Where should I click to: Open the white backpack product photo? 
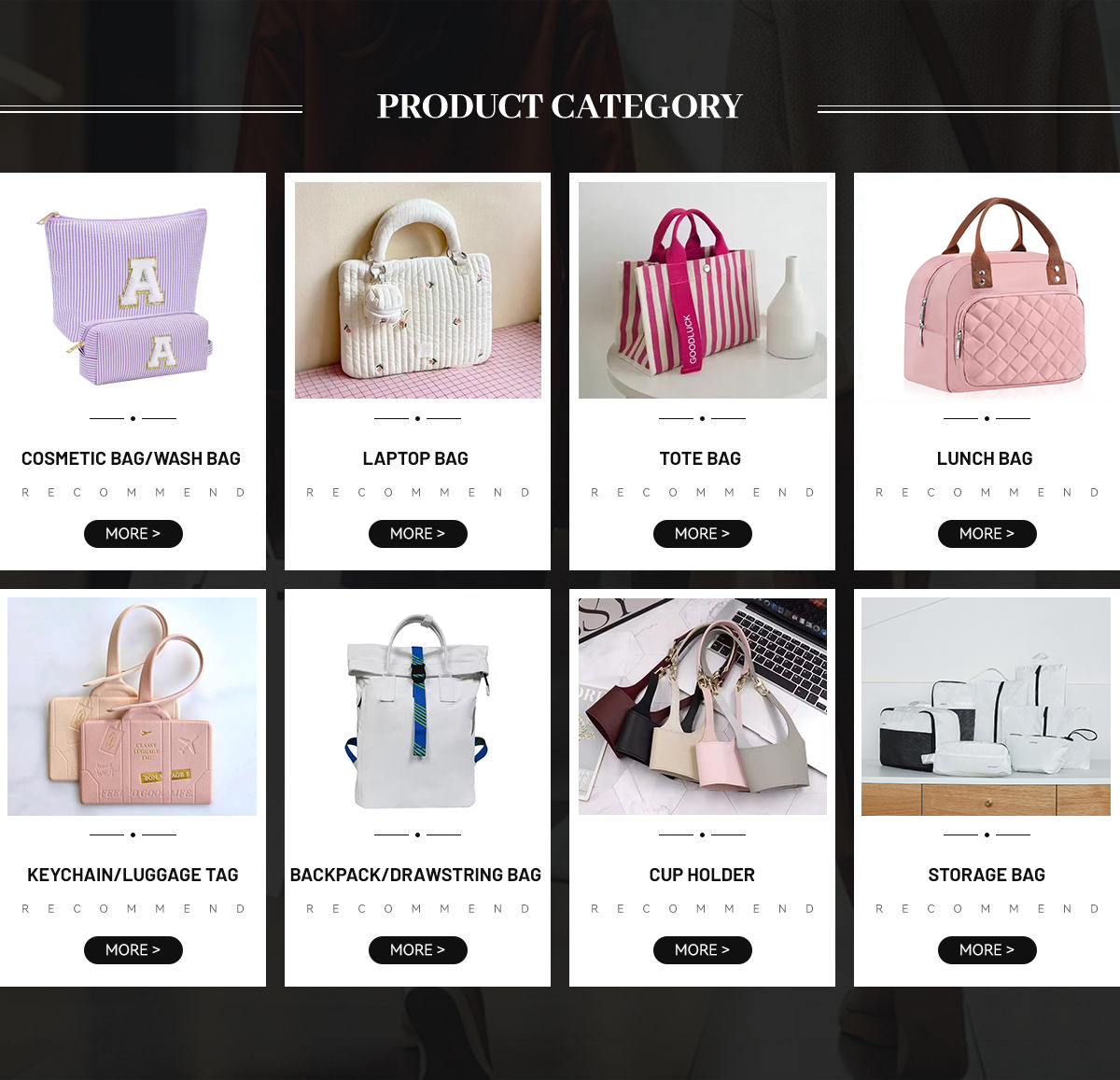tap(418, 707)
